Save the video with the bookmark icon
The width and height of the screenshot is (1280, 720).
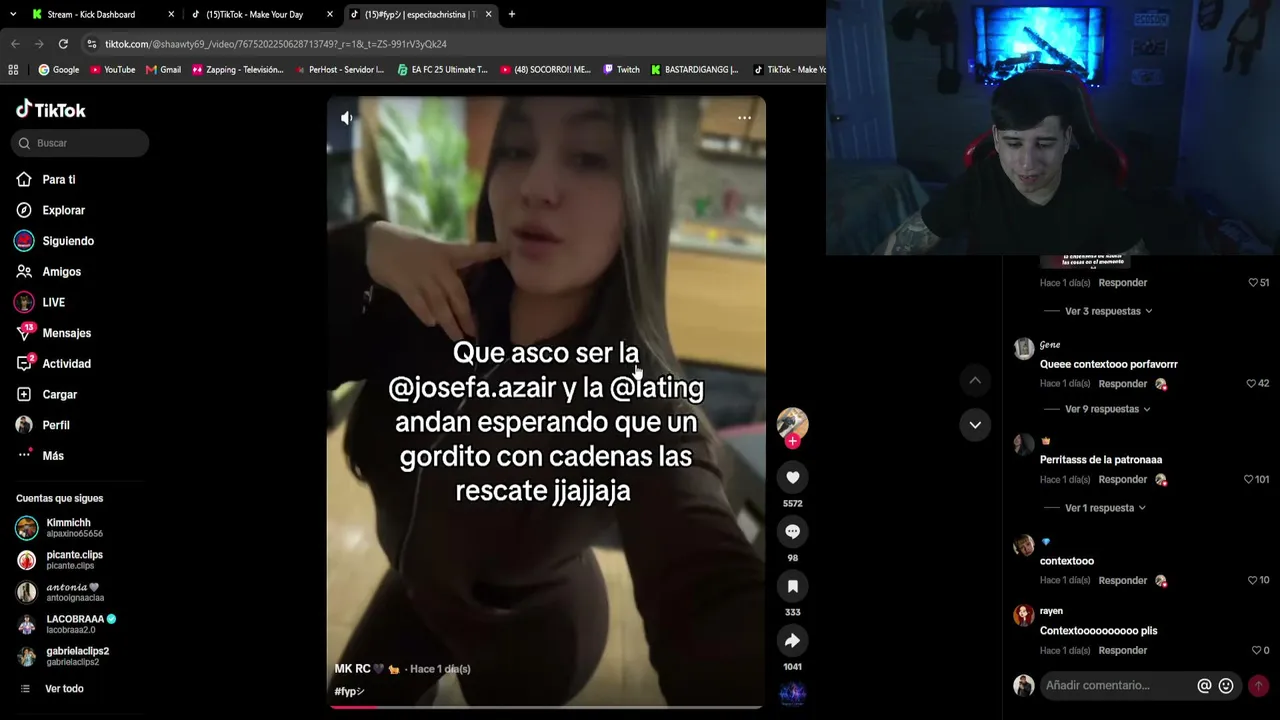point(792,586)
